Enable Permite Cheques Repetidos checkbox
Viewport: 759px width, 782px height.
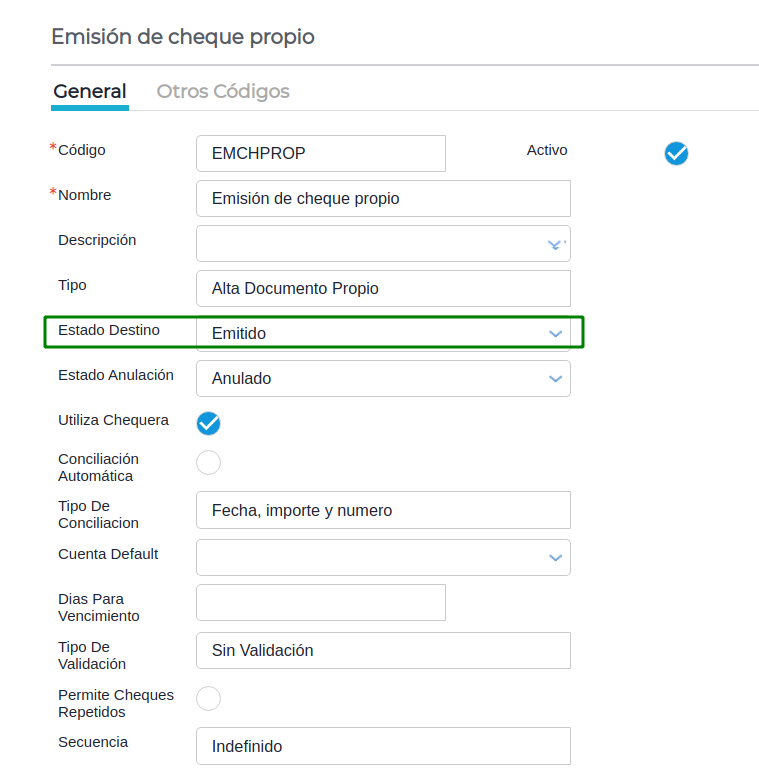pos(208,698)
